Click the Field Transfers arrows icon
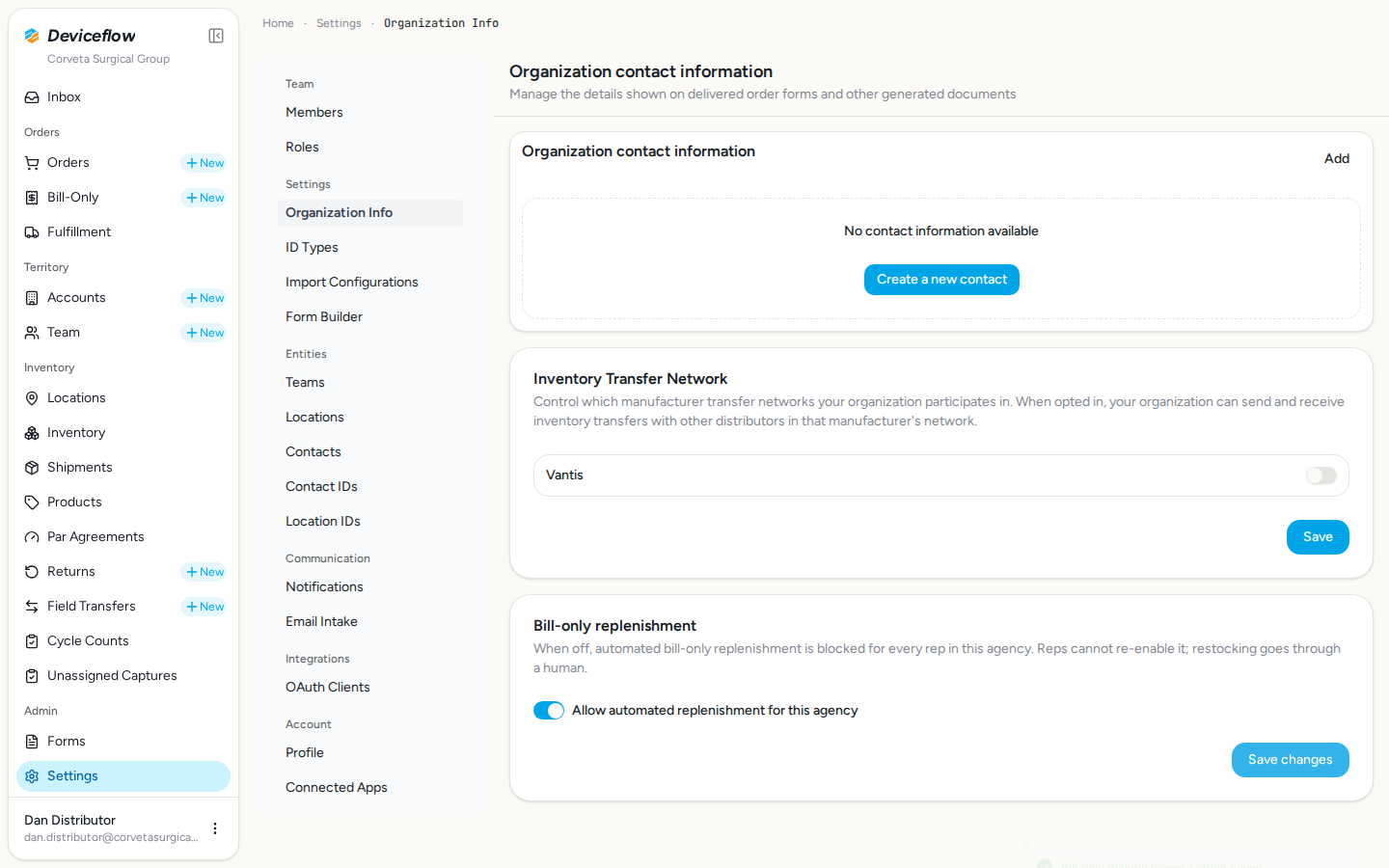The image size is (1389, 868). click(32, 607)
